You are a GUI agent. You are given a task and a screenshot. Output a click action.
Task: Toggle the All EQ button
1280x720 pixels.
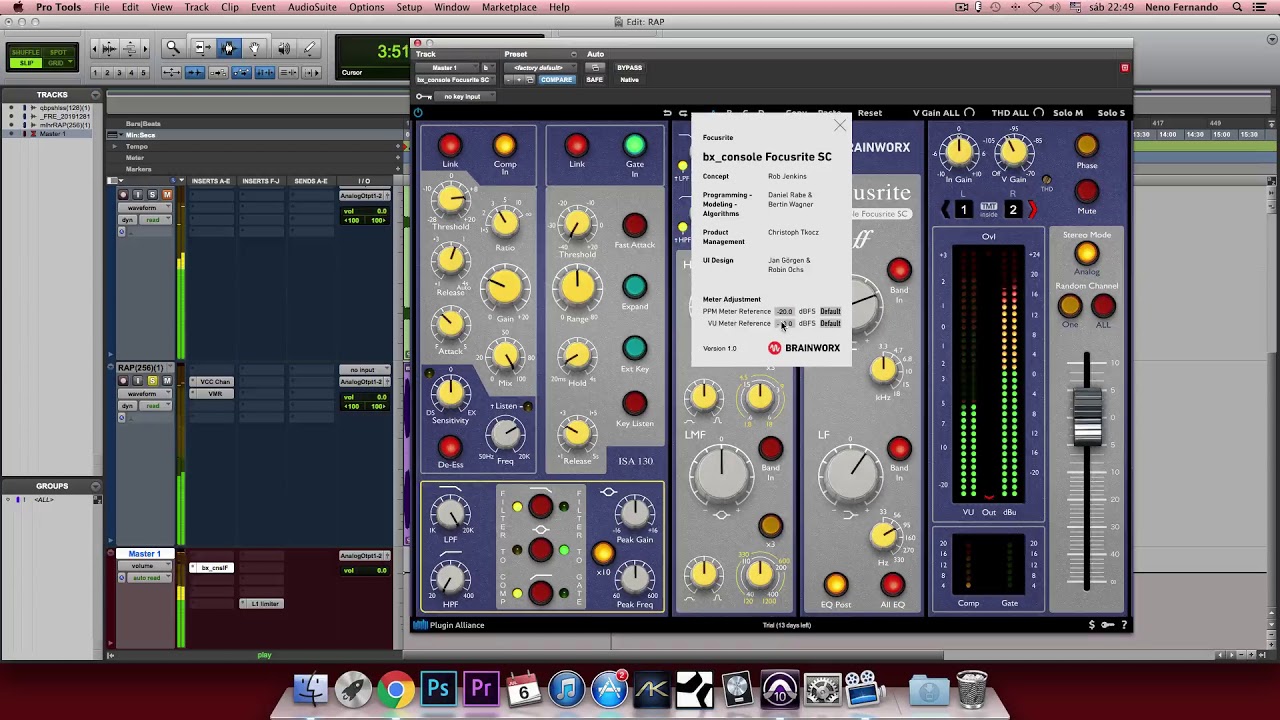892,585
